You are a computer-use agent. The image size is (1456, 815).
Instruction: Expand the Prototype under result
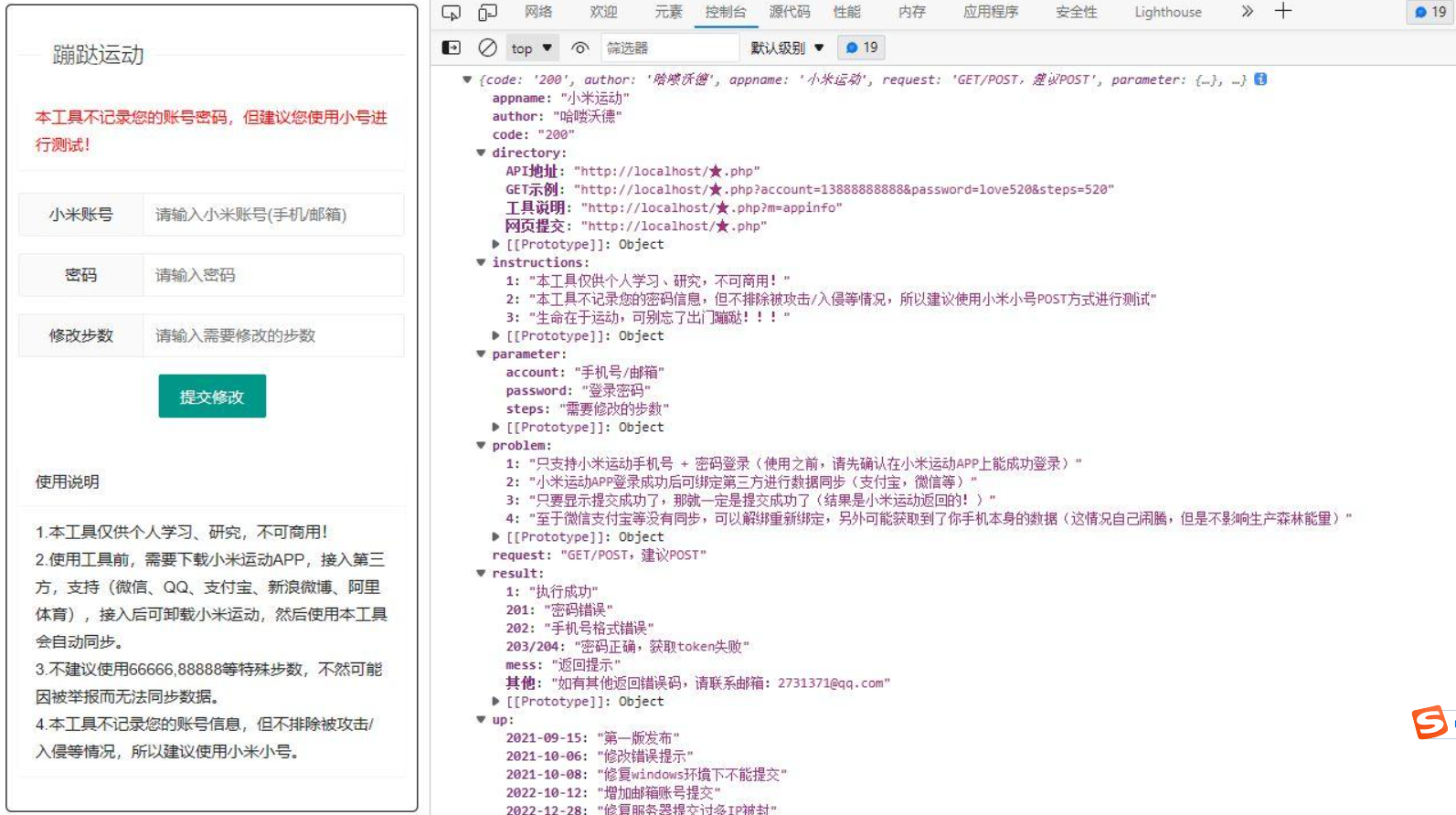point(495,701)
